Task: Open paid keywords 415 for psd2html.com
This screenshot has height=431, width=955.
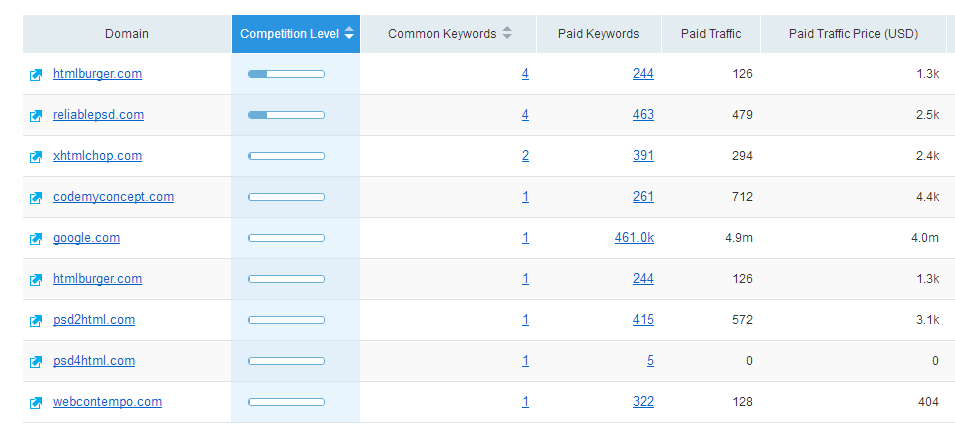Action: (643, 319)
